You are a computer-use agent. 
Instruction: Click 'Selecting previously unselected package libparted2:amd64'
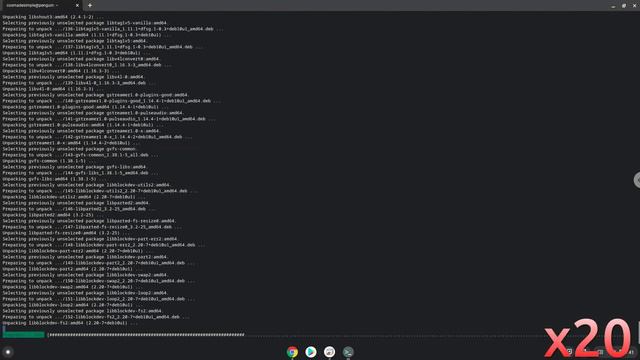point(76,203)
